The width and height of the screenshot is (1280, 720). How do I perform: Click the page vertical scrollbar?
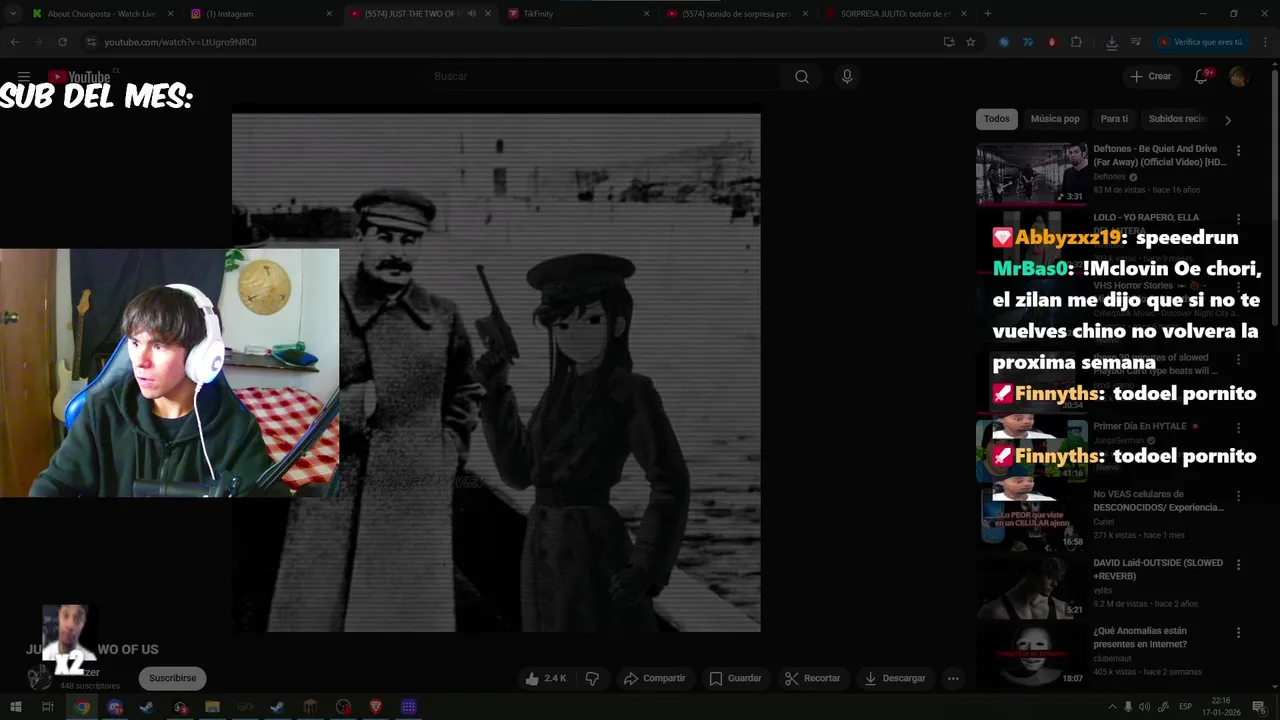(1274, 200)
